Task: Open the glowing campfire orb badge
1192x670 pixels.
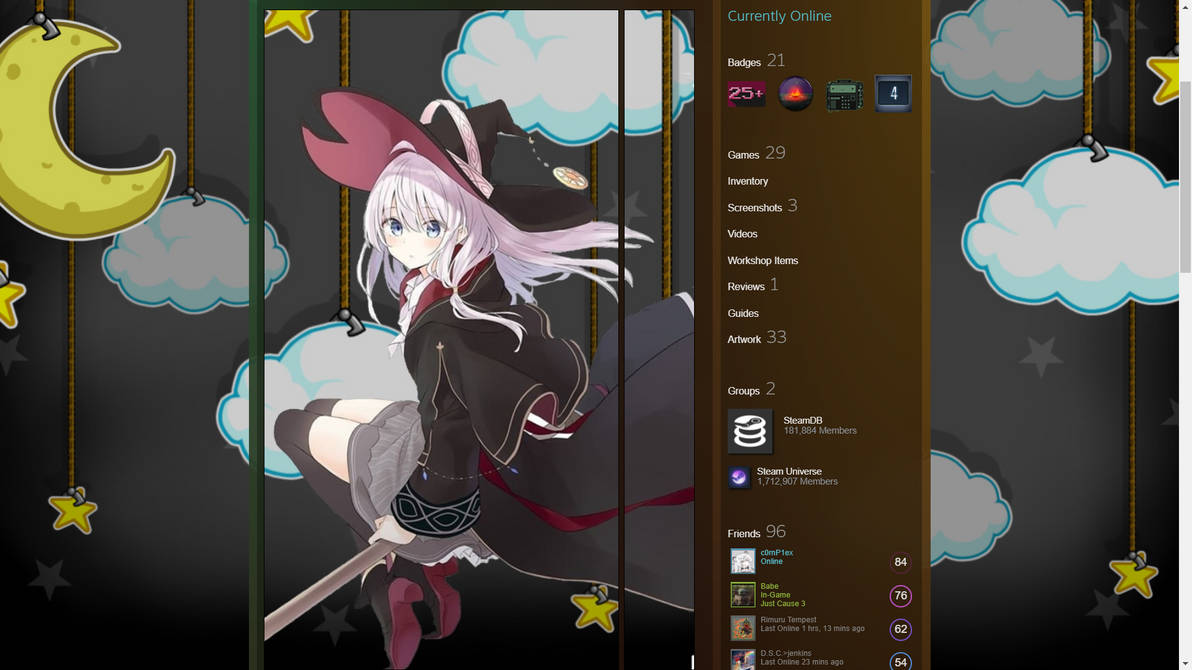Action: [795, 93]
